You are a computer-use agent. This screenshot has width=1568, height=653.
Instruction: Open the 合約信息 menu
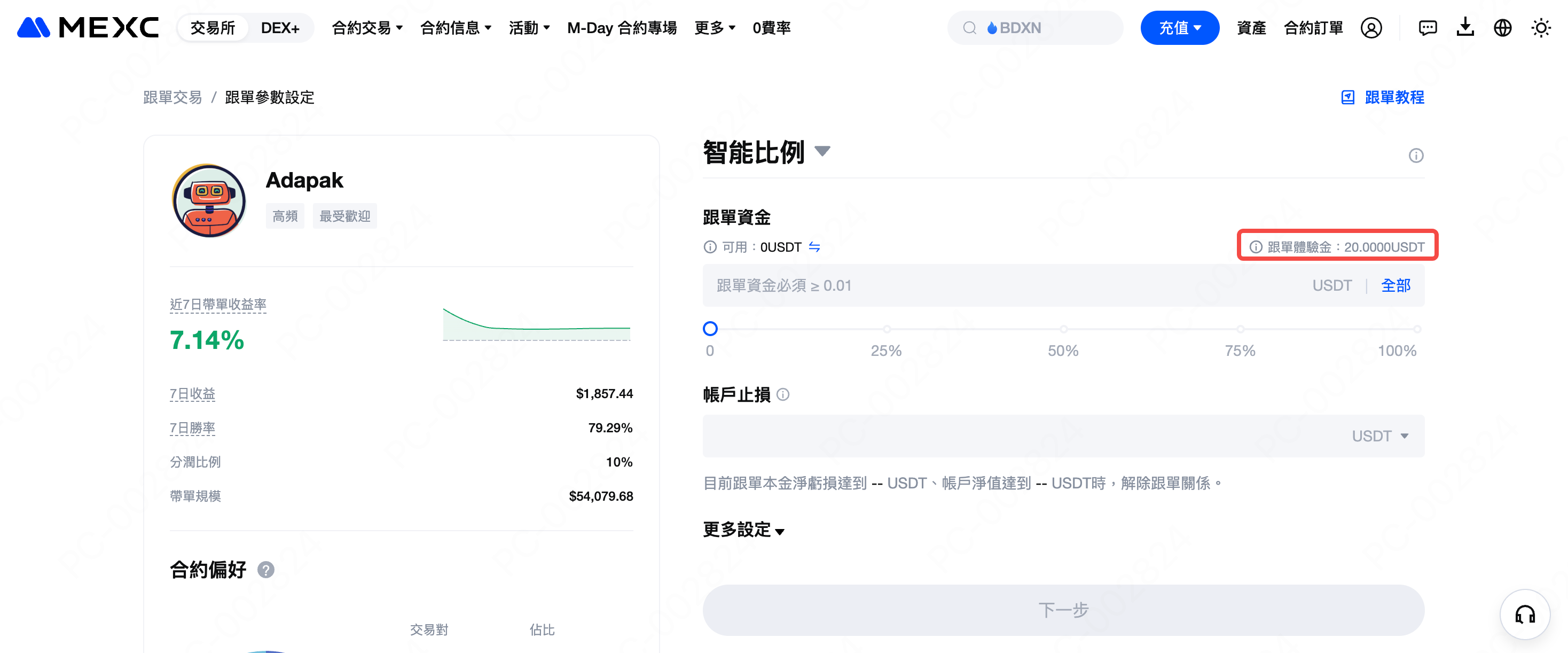coord(456,28)
